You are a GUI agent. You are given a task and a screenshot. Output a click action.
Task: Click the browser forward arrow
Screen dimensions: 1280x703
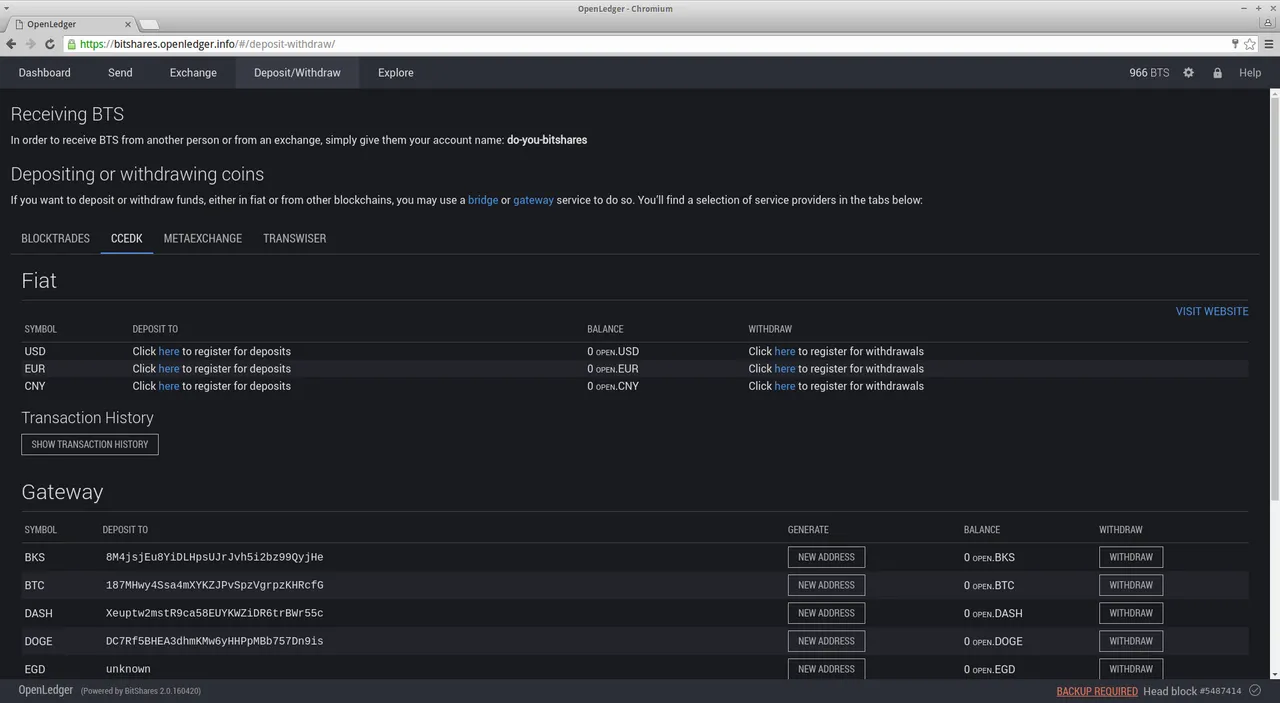point(31,44)
